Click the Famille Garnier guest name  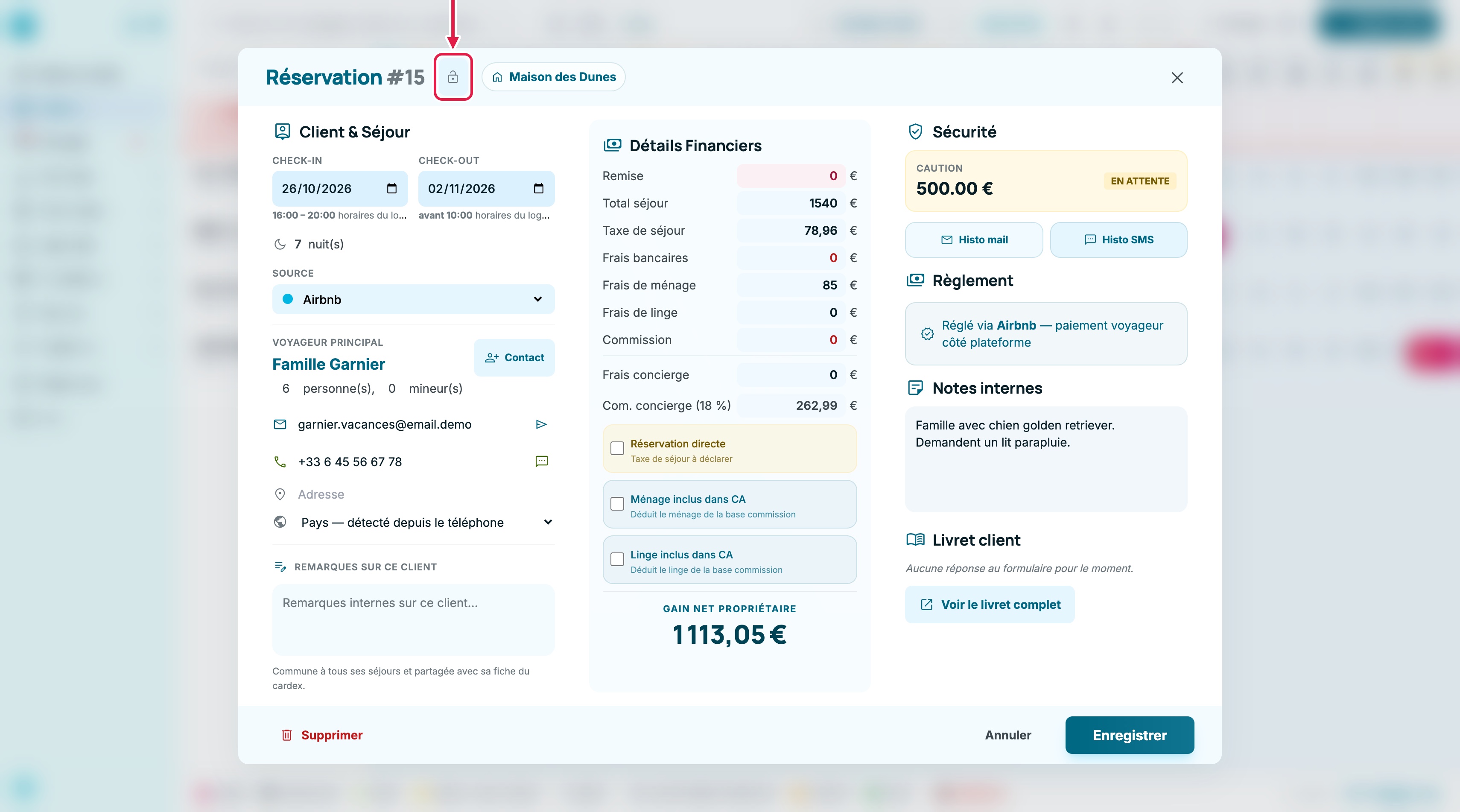point(328,364)
